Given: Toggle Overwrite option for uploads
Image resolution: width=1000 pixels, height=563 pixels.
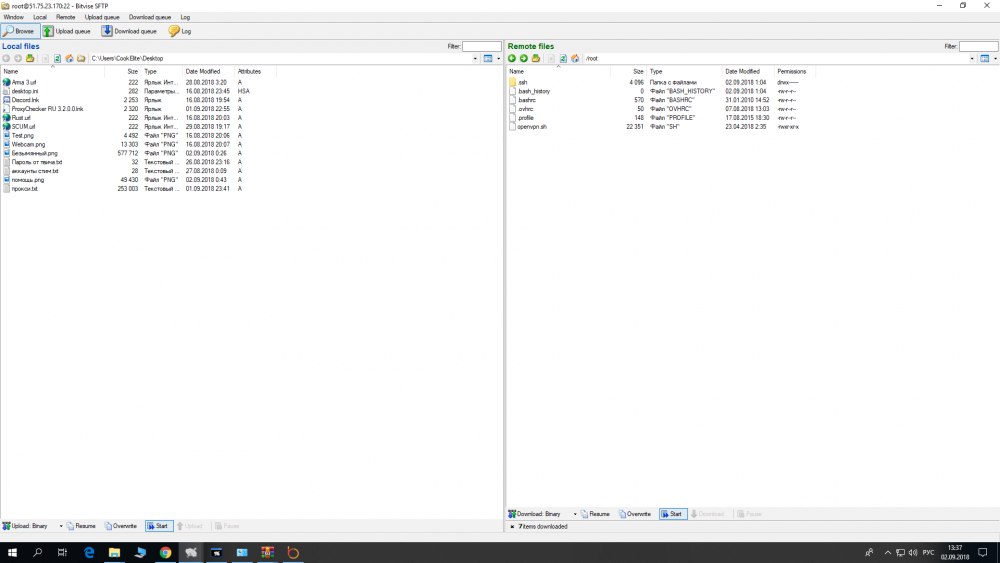Looking at the screenshot, I should coord(120,526).
